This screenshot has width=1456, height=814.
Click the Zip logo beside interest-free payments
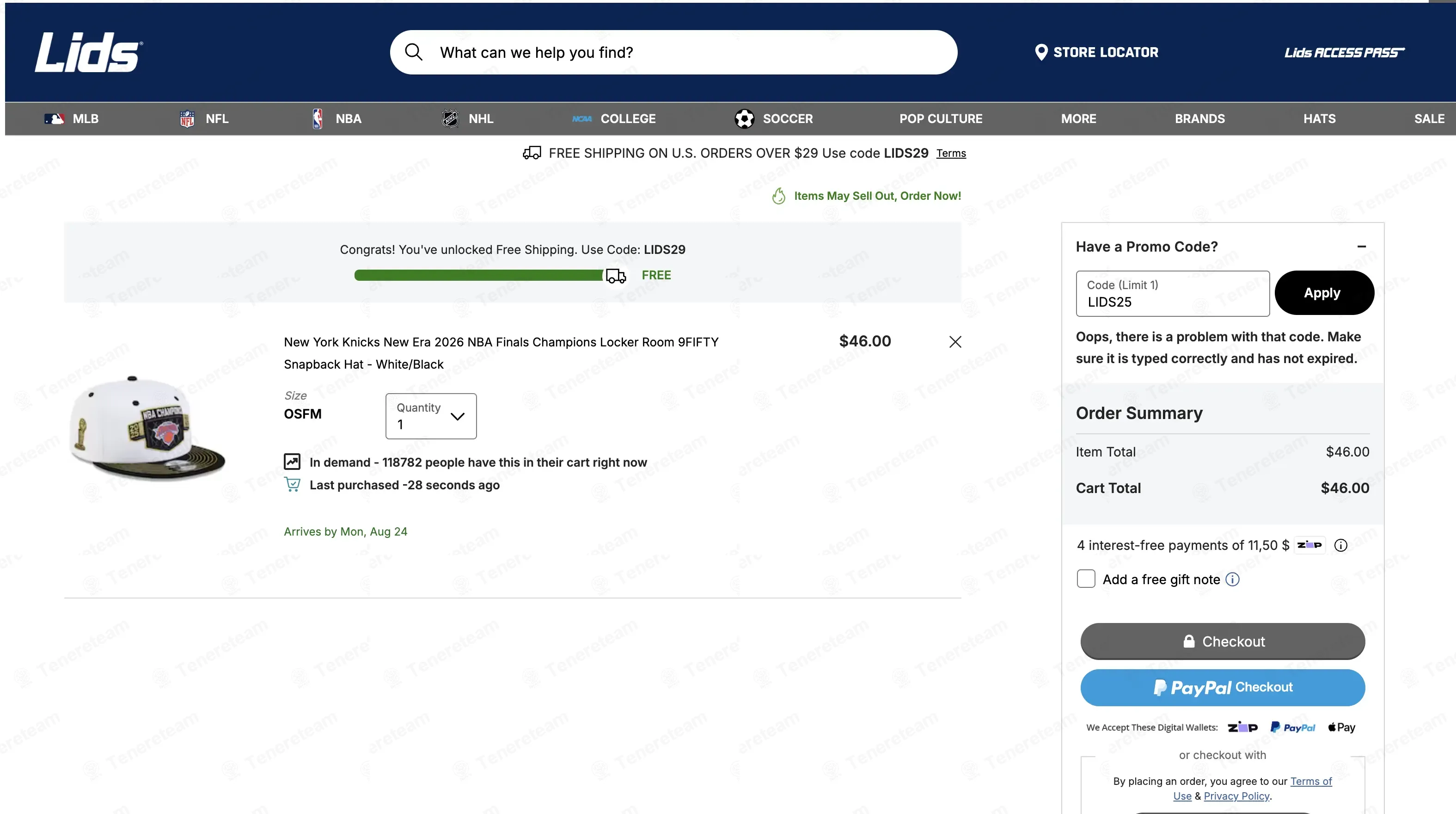coord(1309,545)
